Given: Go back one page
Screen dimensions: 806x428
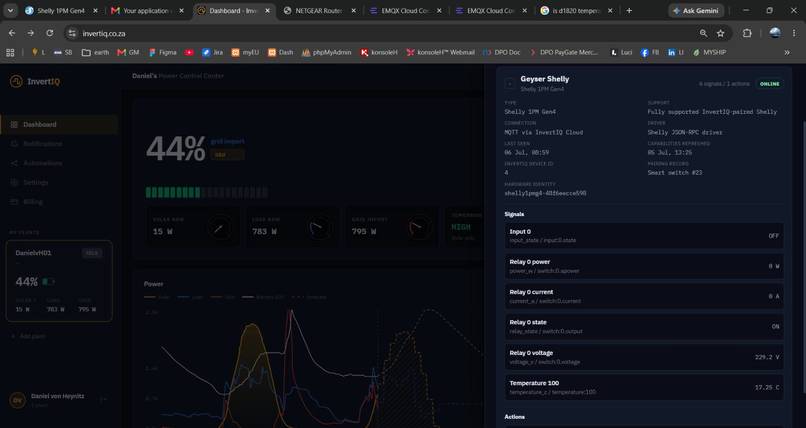Looking at the screenshot, I should tap(12, 33).
